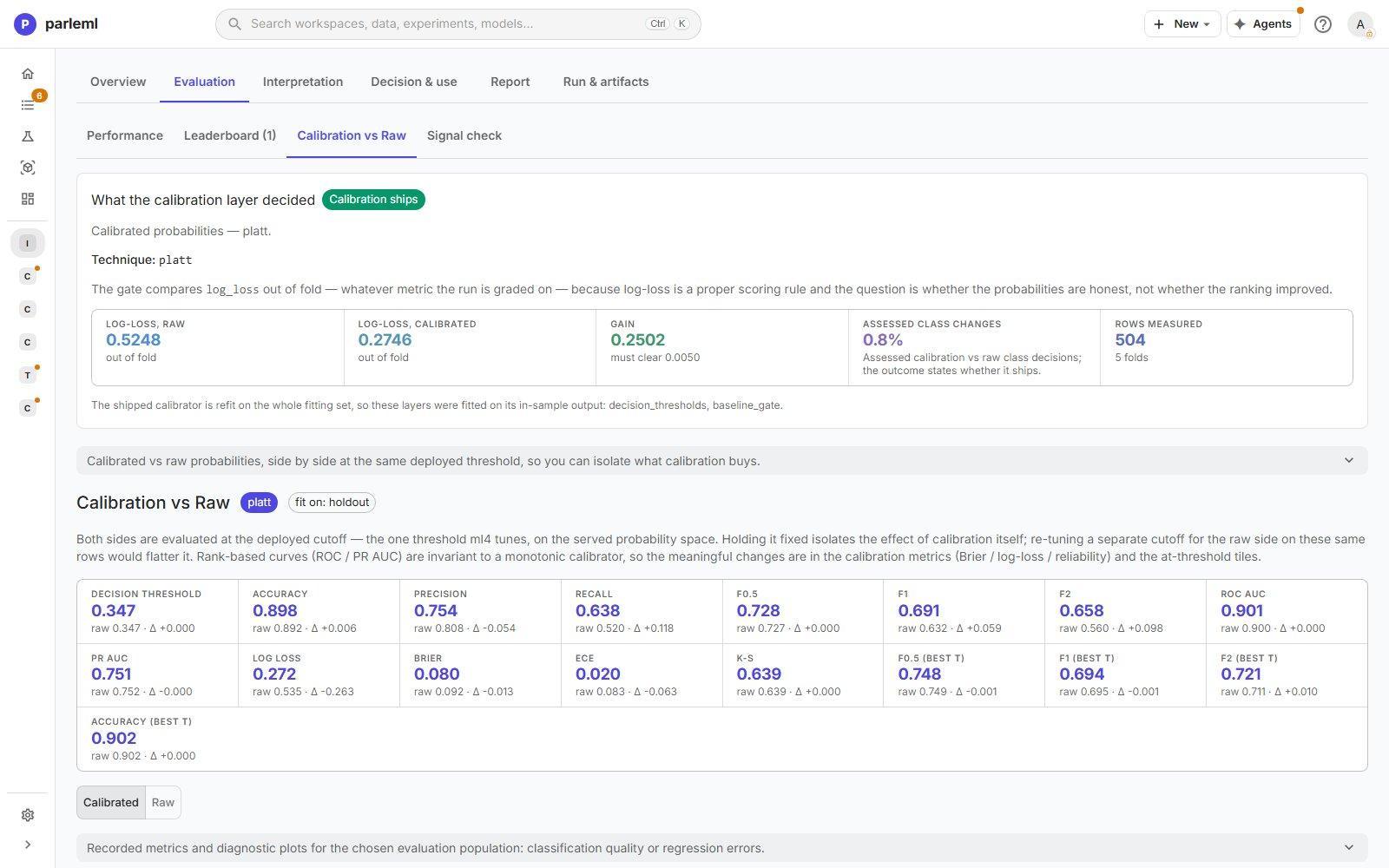Click the parleml logo icon

25,24
